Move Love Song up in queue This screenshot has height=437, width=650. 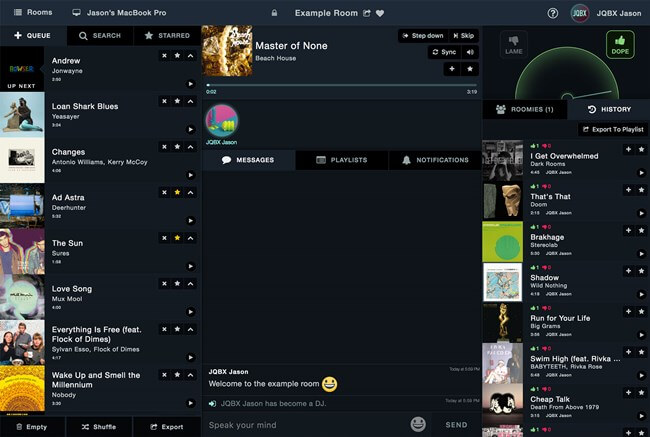(x=190, y=284)
